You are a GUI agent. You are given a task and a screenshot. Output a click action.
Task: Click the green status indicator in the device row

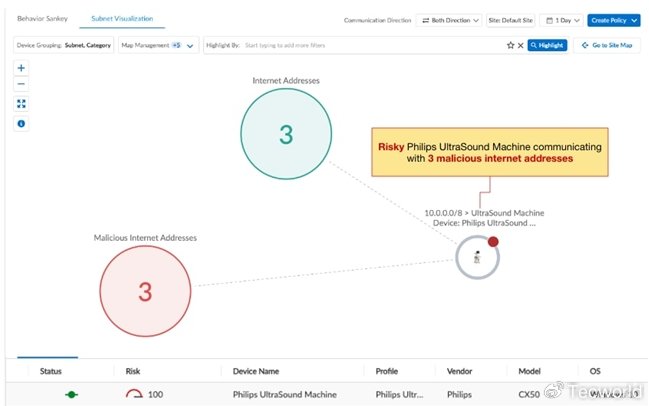71,394
